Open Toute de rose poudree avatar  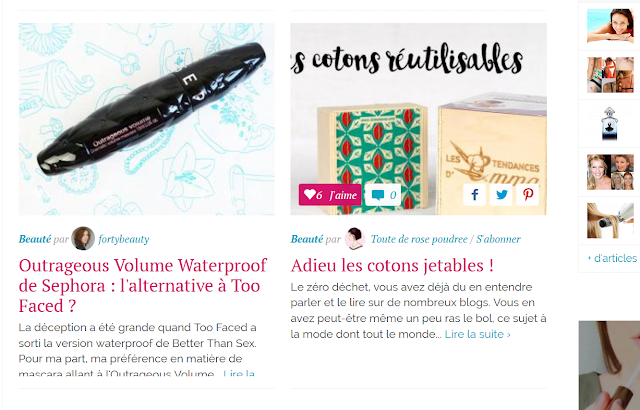pyautogui.click(x=355, y=238)
